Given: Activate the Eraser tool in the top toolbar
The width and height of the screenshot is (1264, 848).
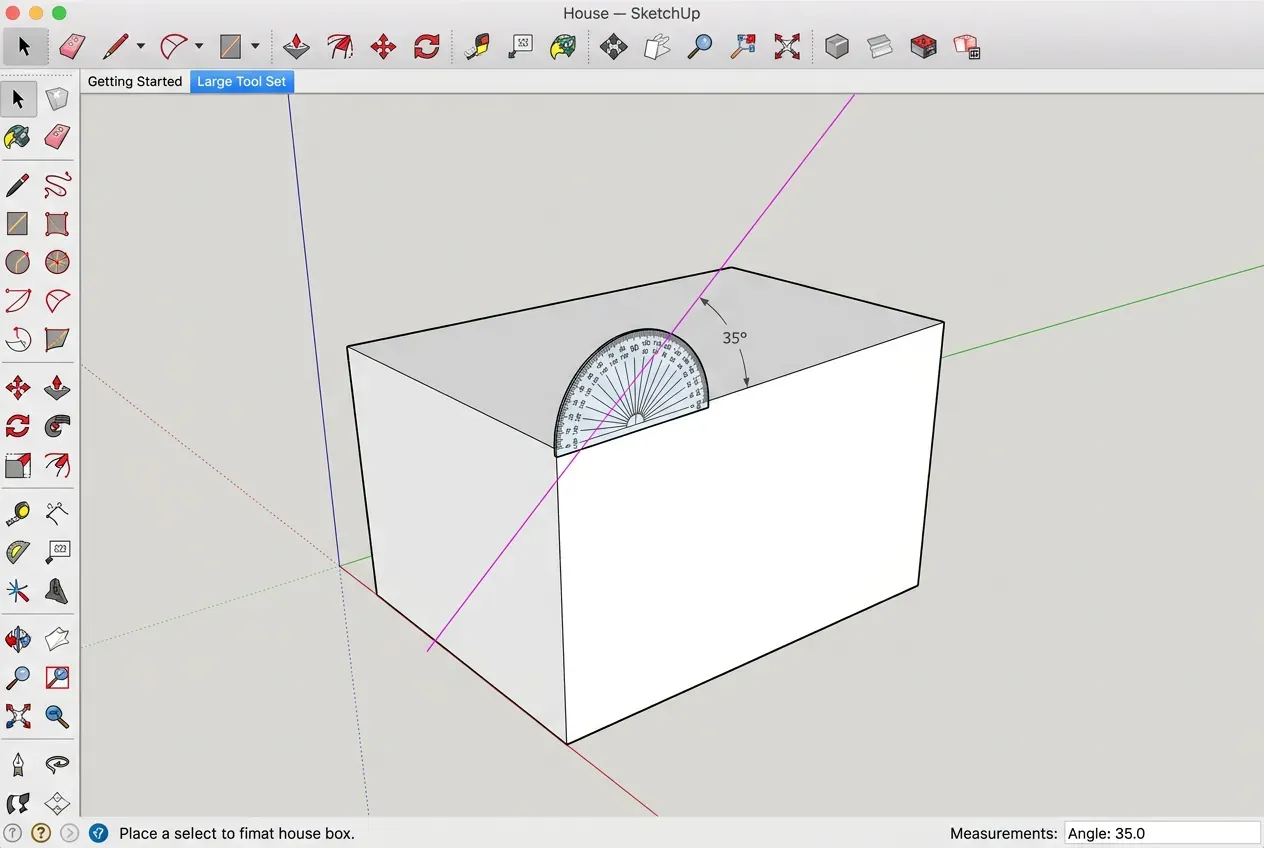Looking at the screenshot, I should [72, 46].
